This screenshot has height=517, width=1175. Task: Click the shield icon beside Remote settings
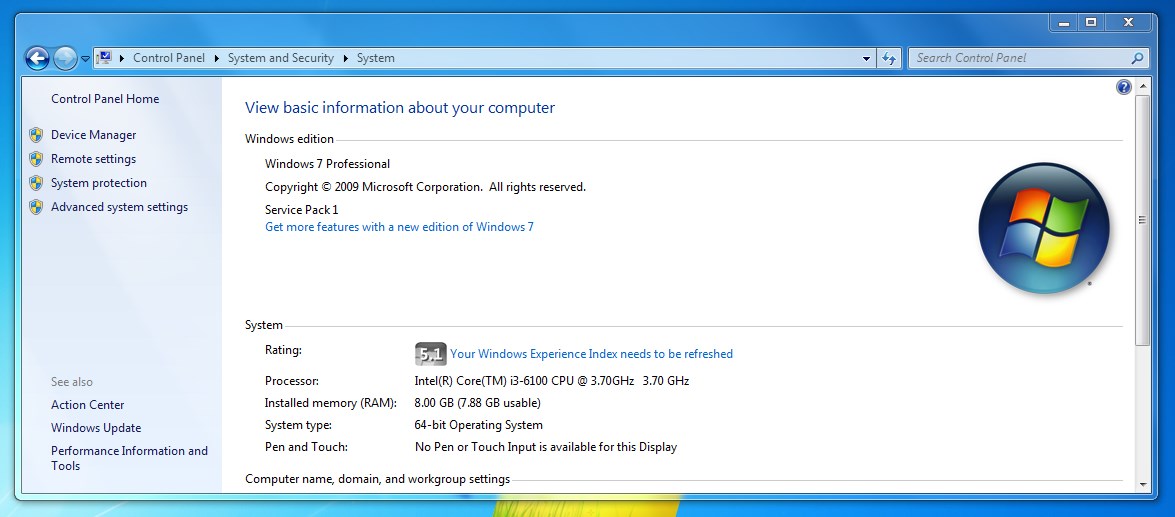(x=36, y=159)
